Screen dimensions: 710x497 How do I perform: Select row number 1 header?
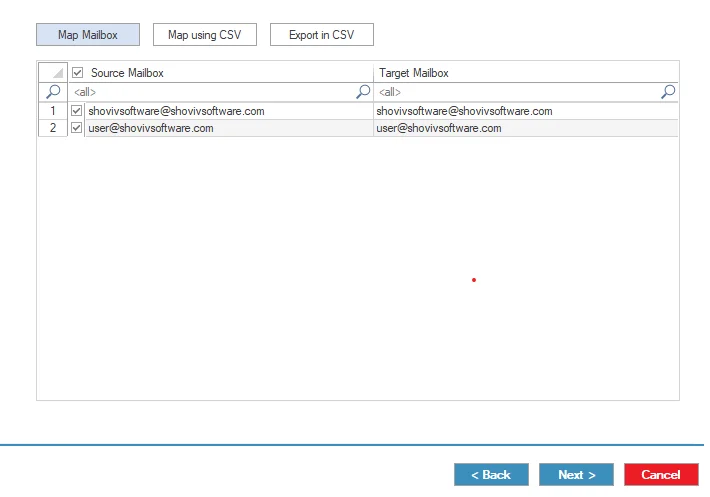[x=53, y=111]
